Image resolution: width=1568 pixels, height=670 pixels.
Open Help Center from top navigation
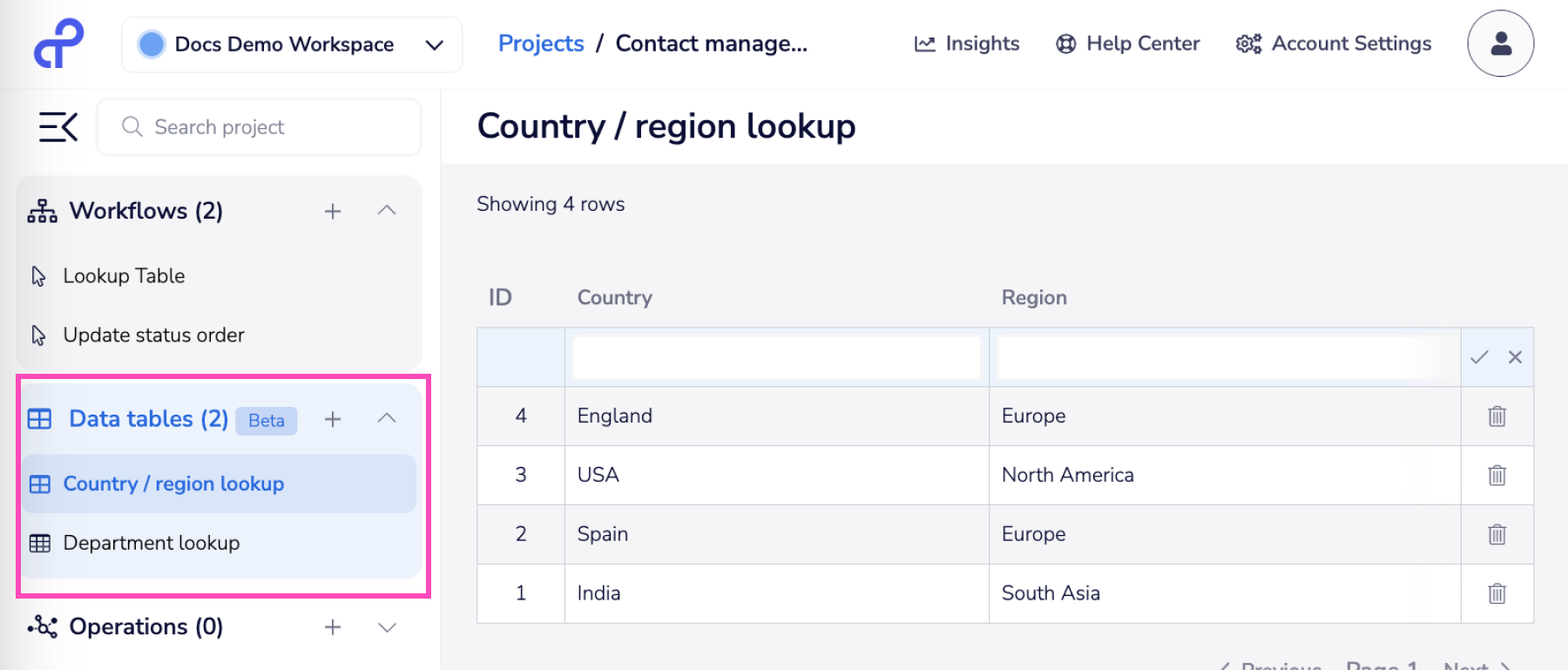[1127, 44]
